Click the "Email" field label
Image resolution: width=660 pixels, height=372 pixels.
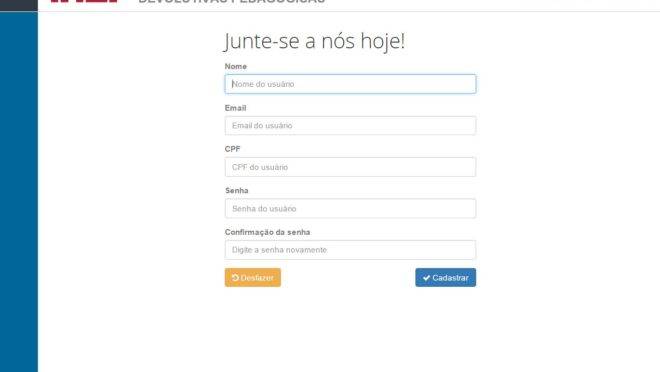[x=235, y=108]
